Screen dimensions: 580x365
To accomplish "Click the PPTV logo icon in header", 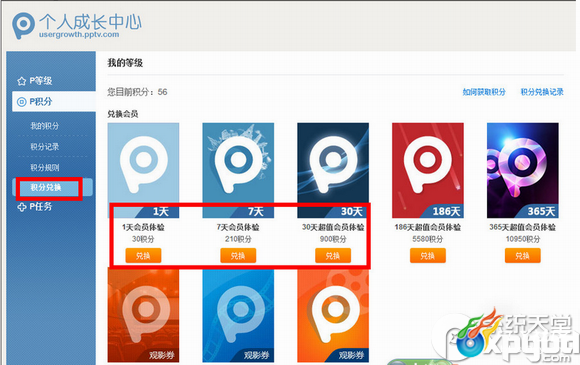I will click(x=23, y=25).
